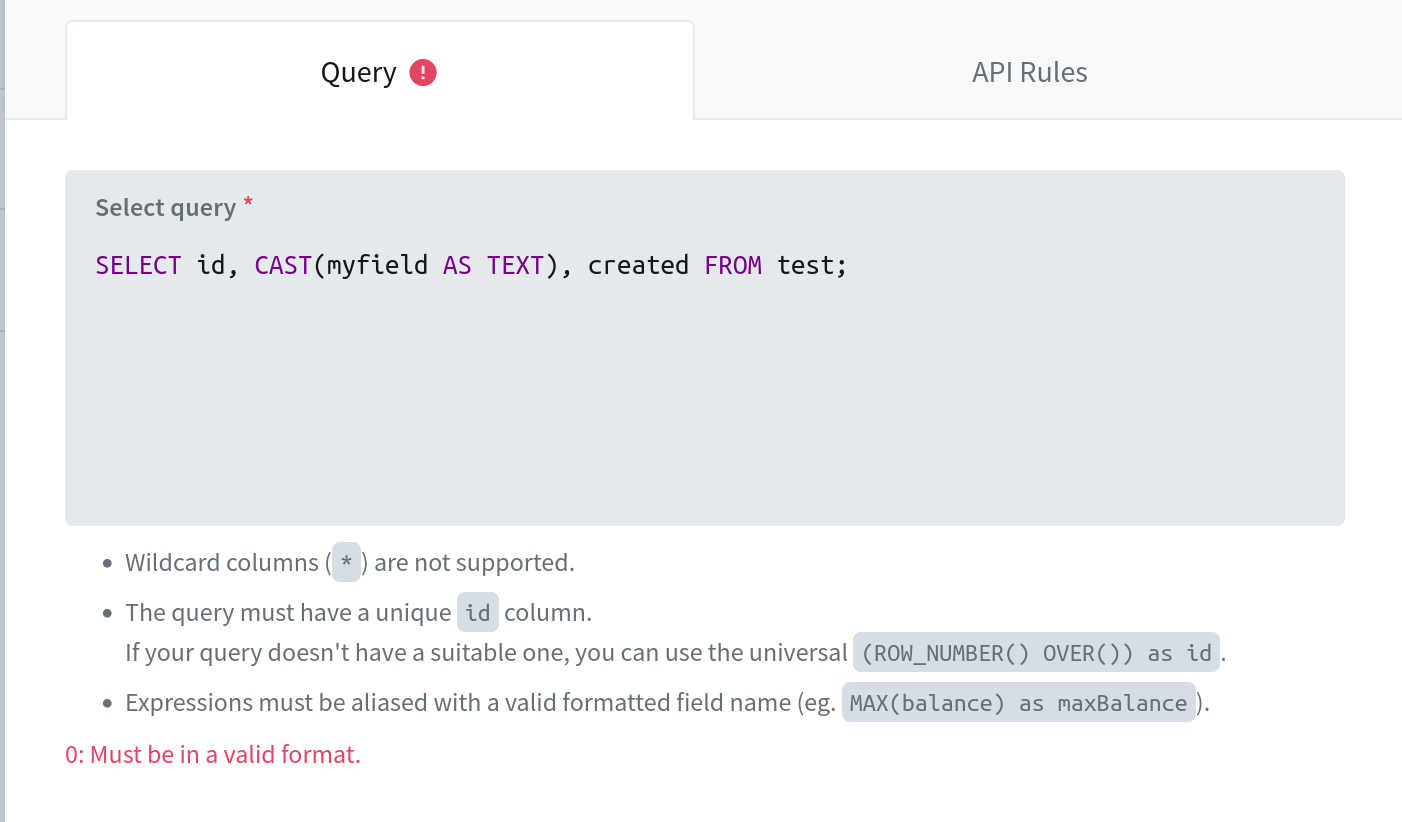Screen dimensions: 1402x822
Task: Select the TEXT keyword in the query
Action: 516,265
